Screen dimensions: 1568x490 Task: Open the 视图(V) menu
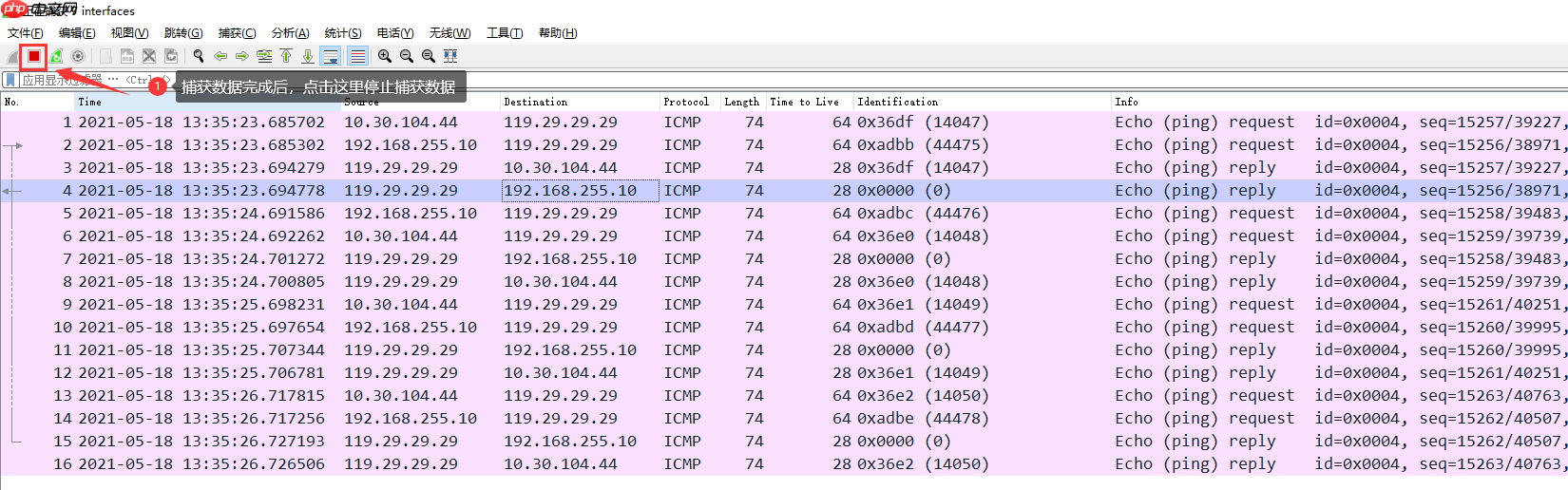[129, 33]
